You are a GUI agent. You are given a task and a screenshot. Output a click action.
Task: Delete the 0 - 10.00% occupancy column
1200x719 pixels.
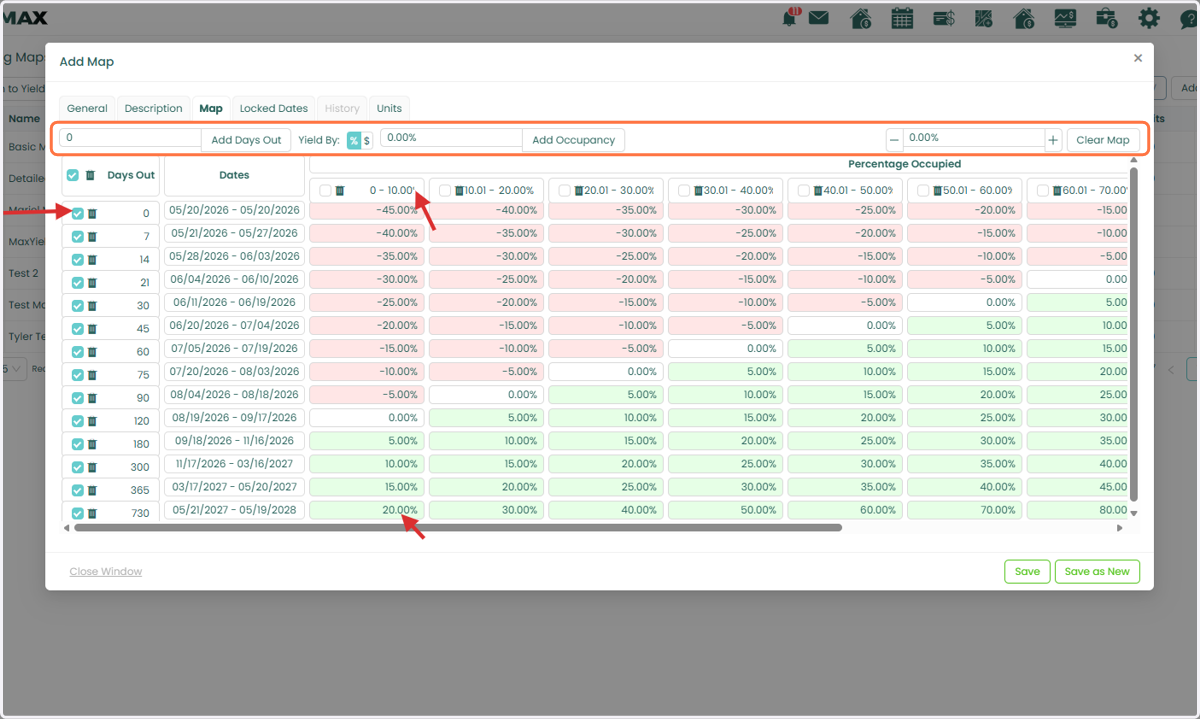pyautogui.click(x=340, y=190)
